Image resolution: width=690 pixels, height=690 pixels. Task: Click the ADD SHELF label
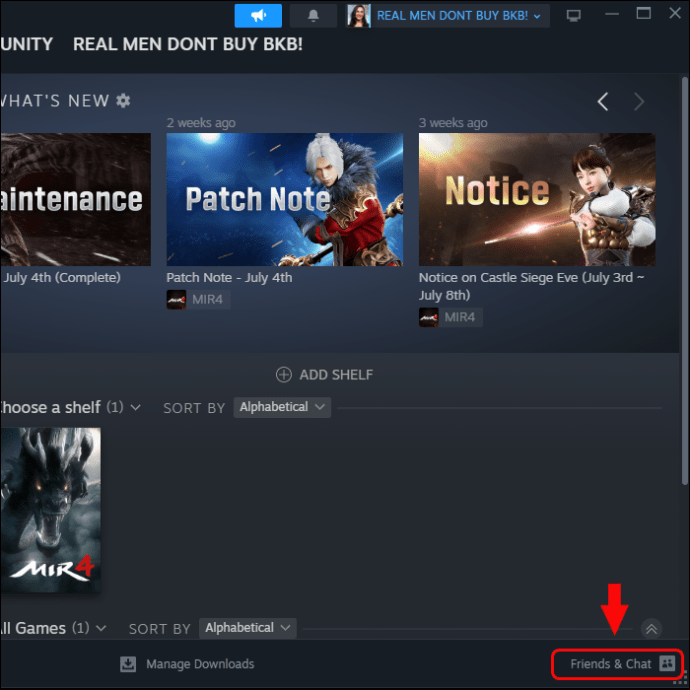(x=336, y=375)
